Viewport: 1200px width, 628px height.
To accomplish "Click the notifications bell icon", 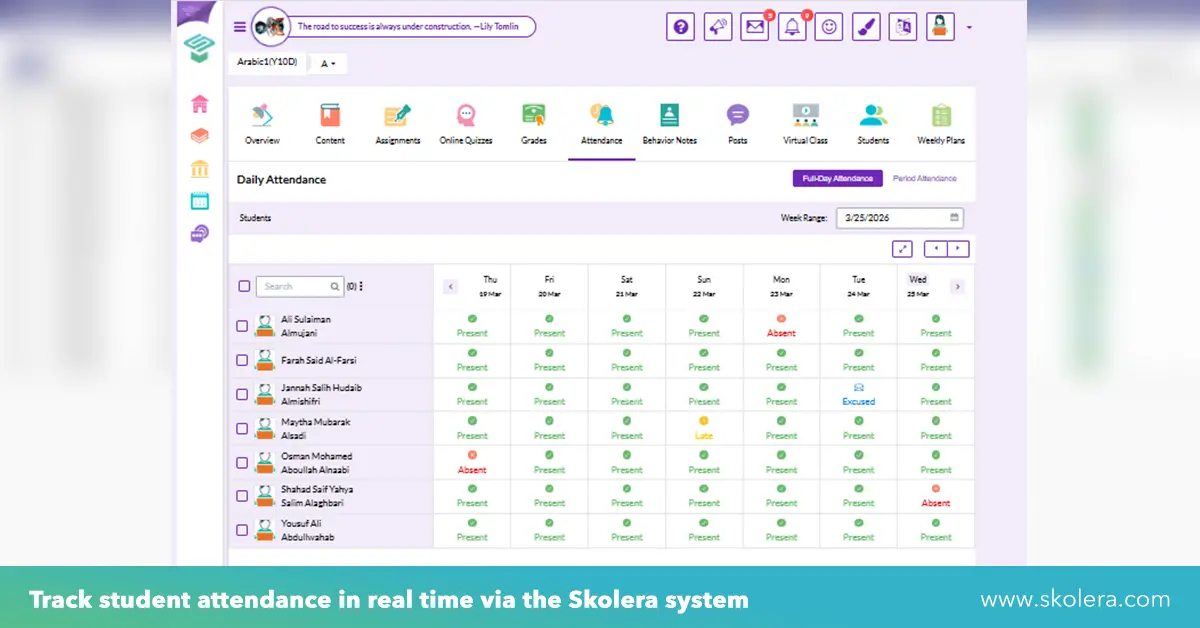I will pyautogui.click(x=791, y=26).
